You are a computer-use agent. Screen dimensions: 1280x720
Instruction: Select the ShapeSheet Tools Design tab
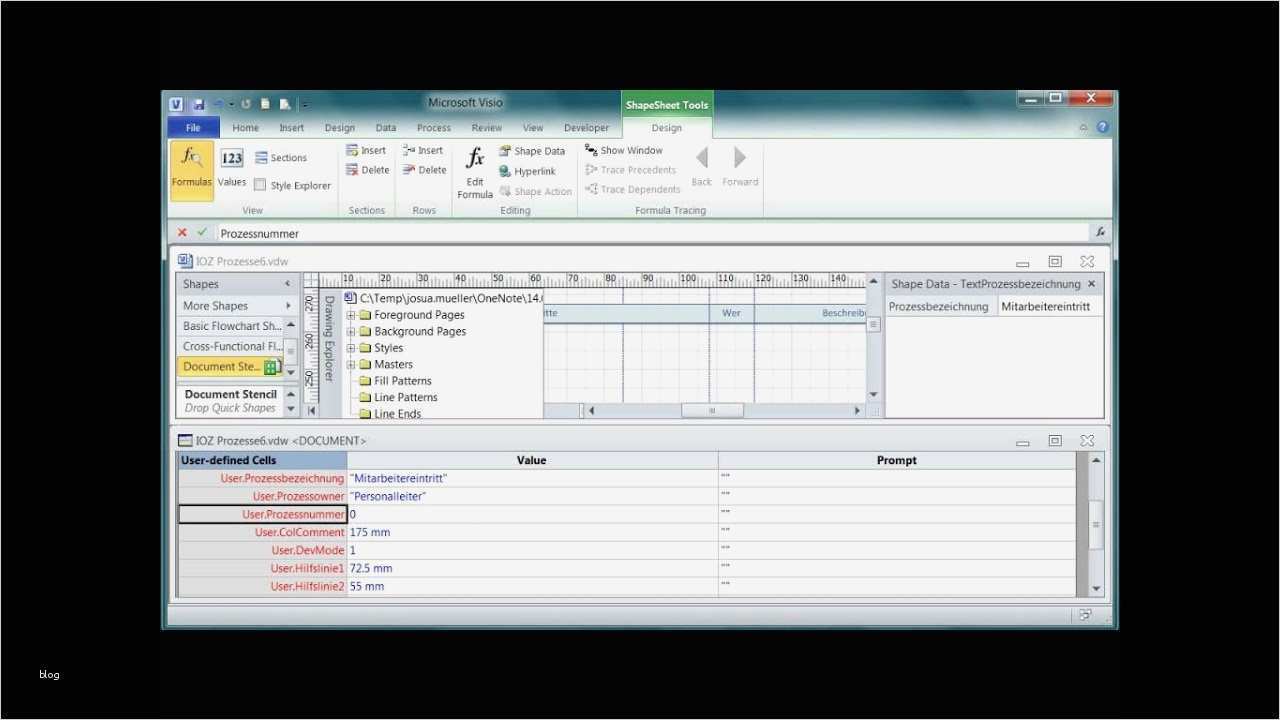coord(667,128)
